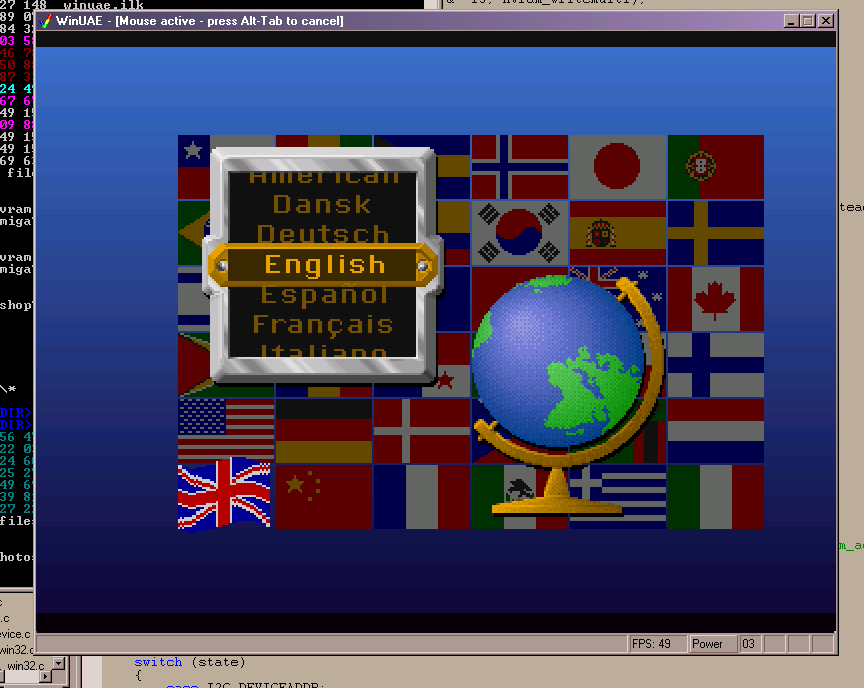
Task: Click the Chinese flag
Action: (x=324, y=496)
